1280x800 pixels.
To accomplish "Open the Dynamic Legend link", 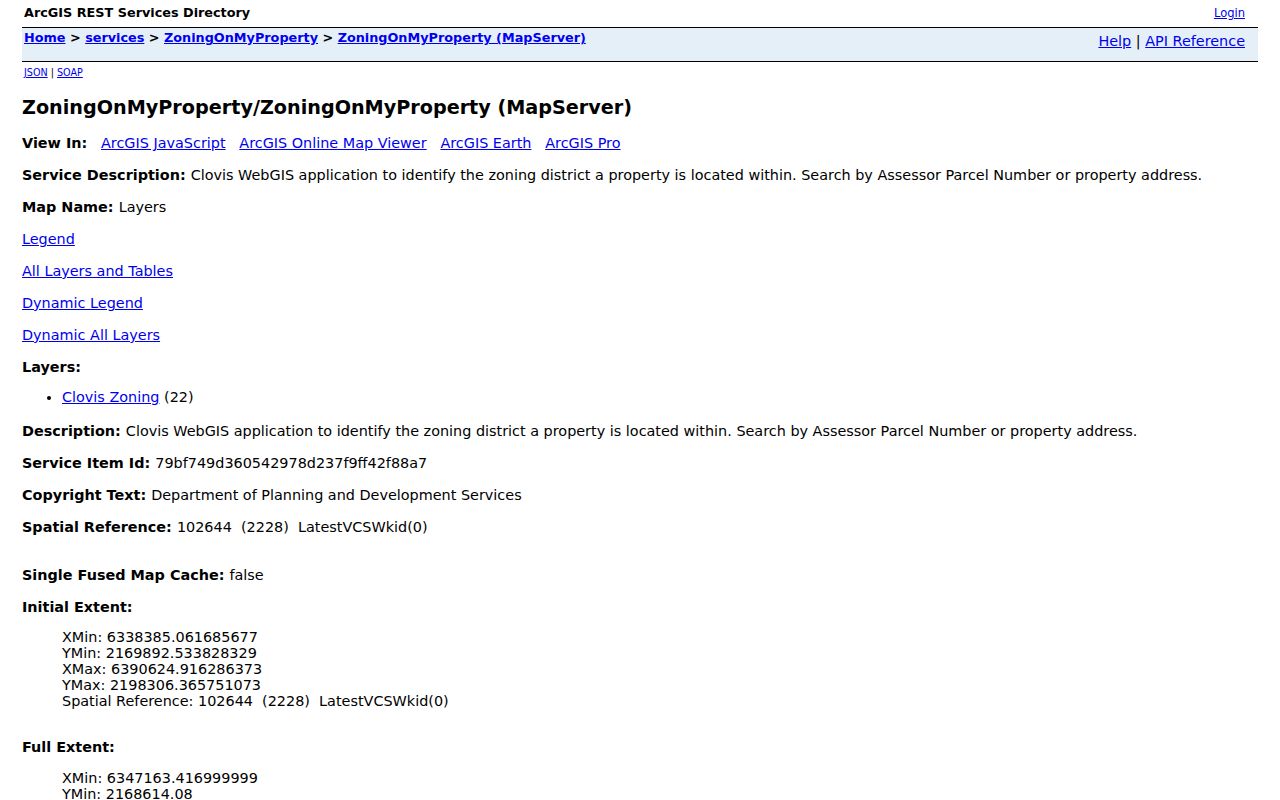I will coord(82,303).
